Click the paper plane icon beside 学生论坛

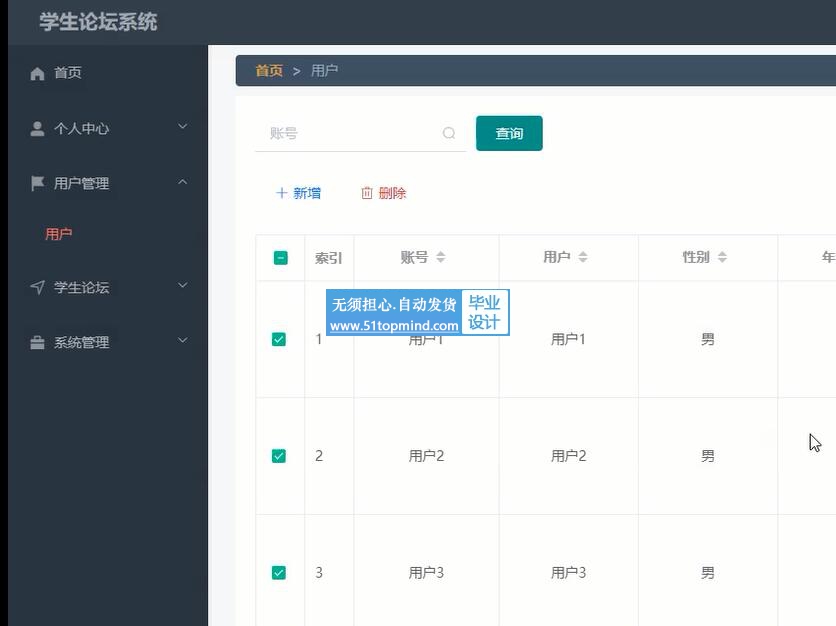[x=37, y=287]
